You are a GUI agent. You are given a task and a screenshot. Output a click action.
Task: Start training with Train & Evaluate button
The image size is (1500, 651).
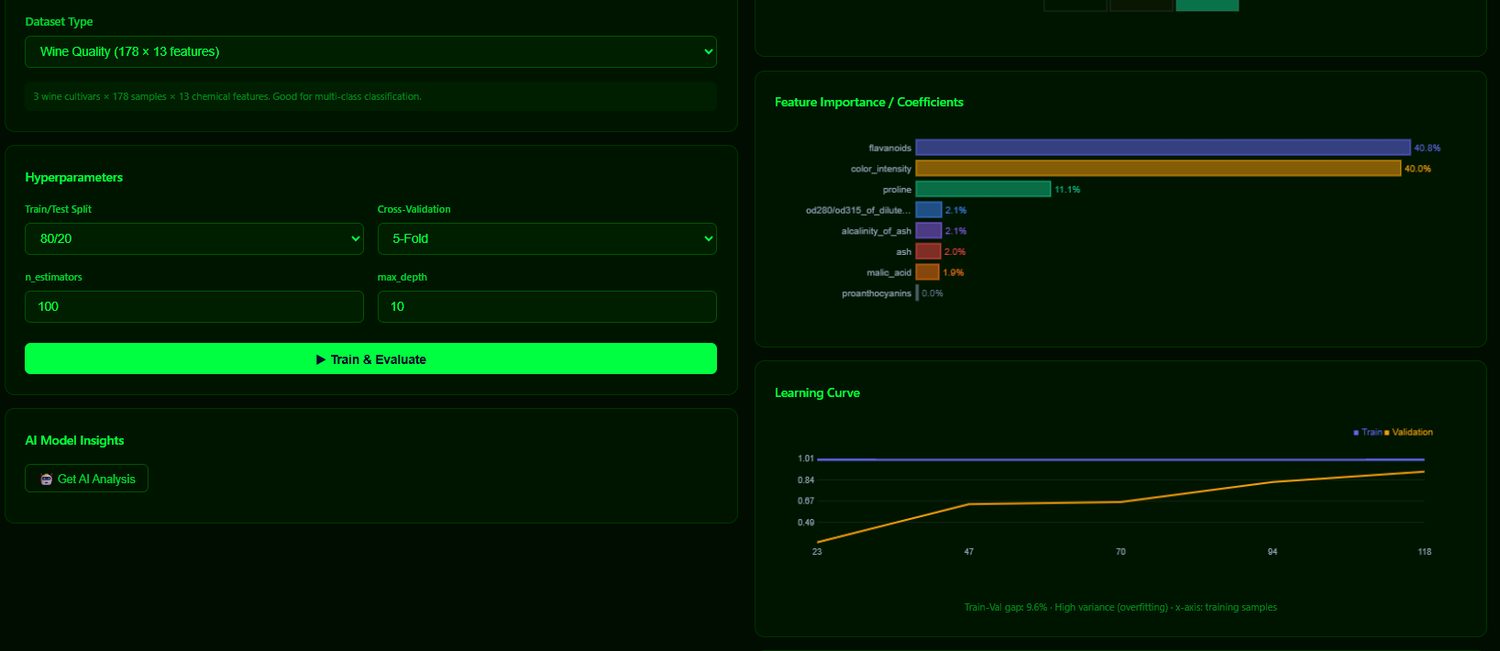[371, 359]
